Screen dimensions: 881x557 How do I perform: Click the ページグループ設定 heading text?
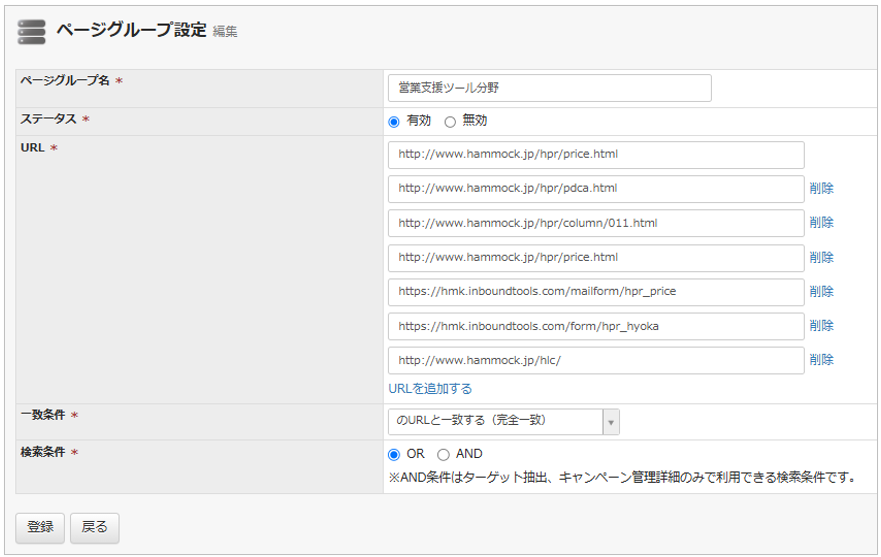(131, 30)
